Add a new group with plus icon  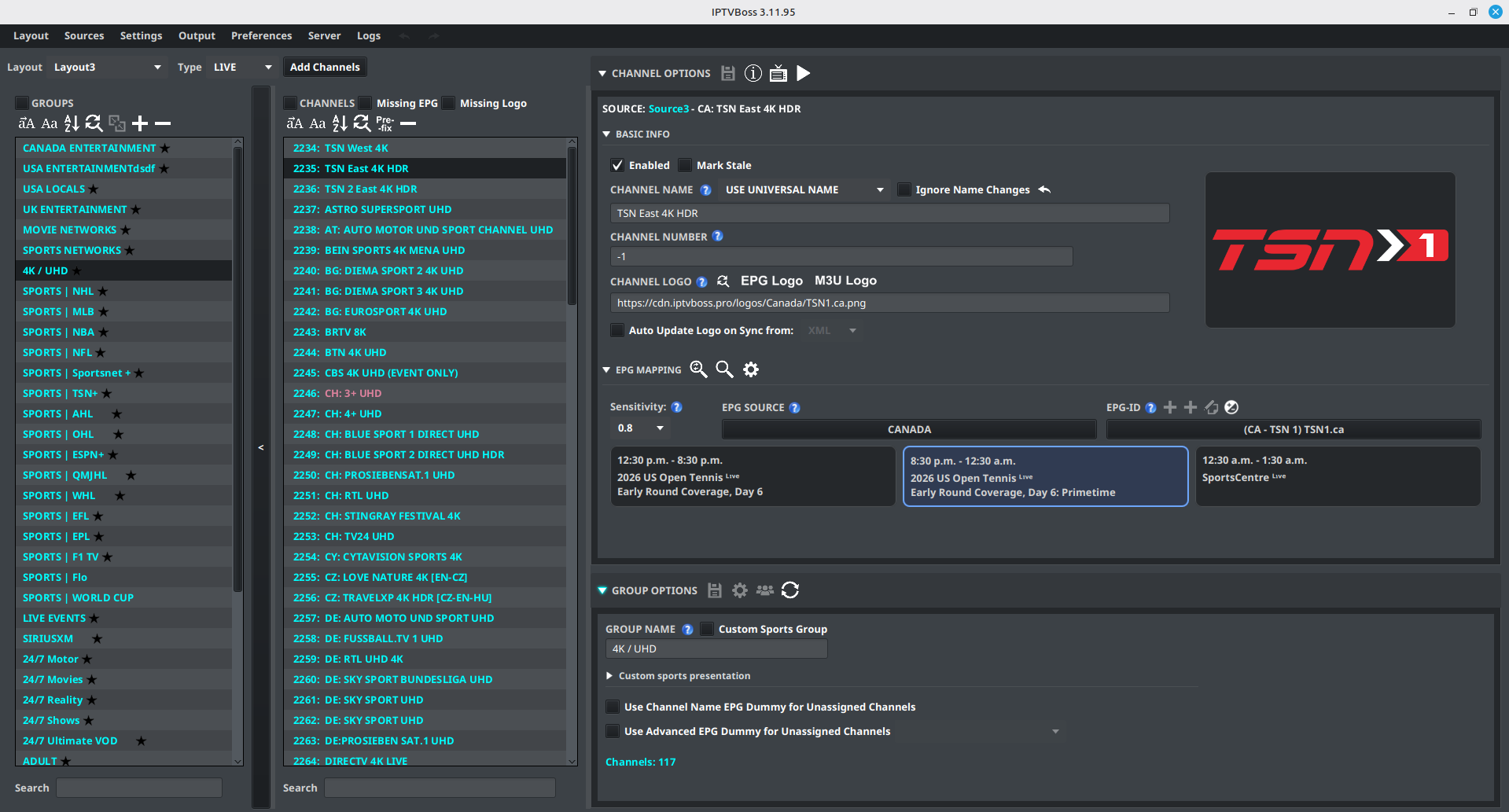click(x=140, y=123)
